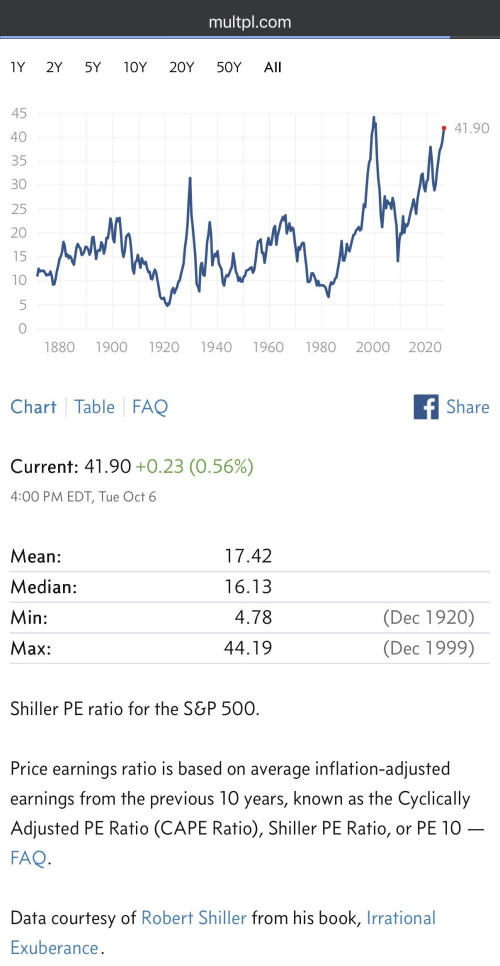Click the Share link text
The image size is (500, 966).
[468, 407]
